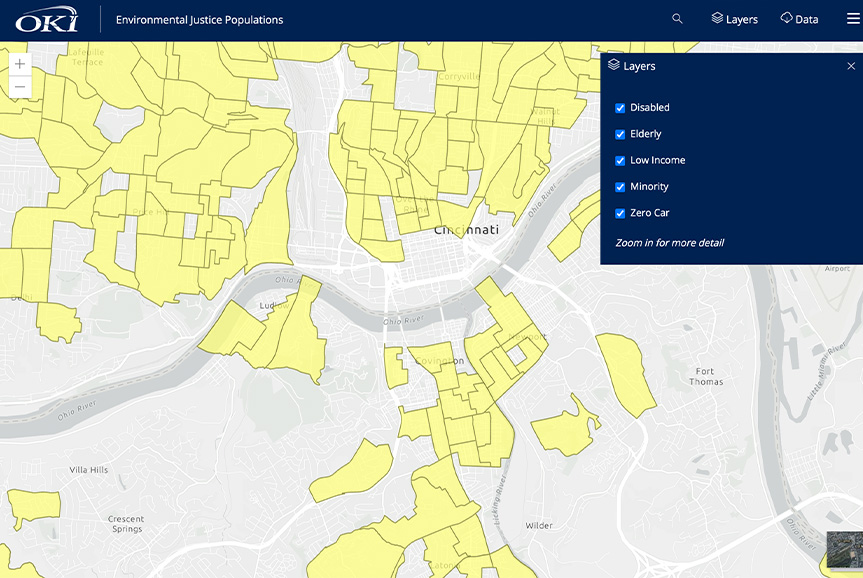Image resolution: width=863 pixels, height=578 pixels.
Task: Zoom in with the plus control
Action: 19,63
